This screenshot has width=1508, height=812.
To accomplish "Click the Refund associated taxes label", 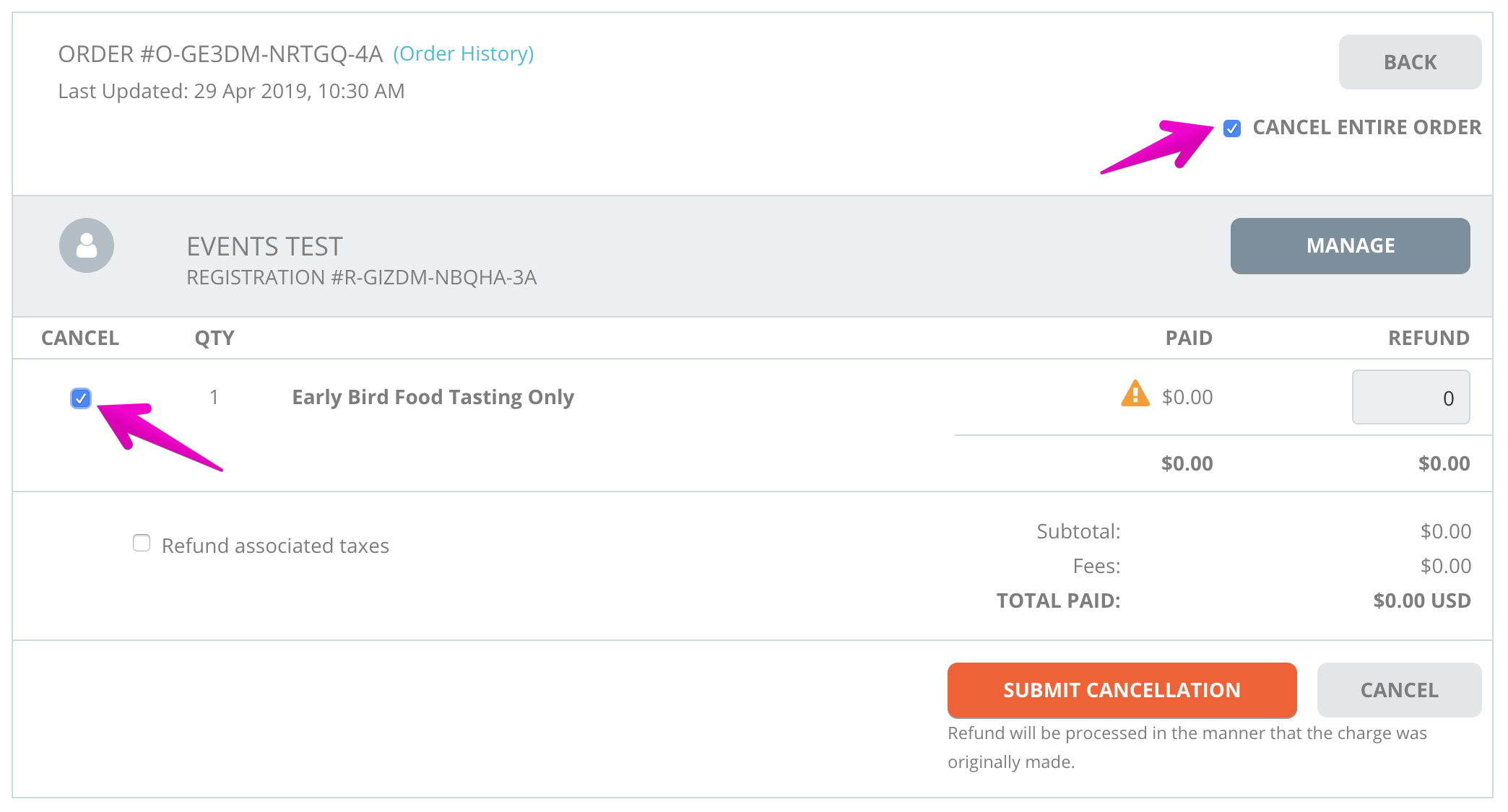I will click(275, 546).
